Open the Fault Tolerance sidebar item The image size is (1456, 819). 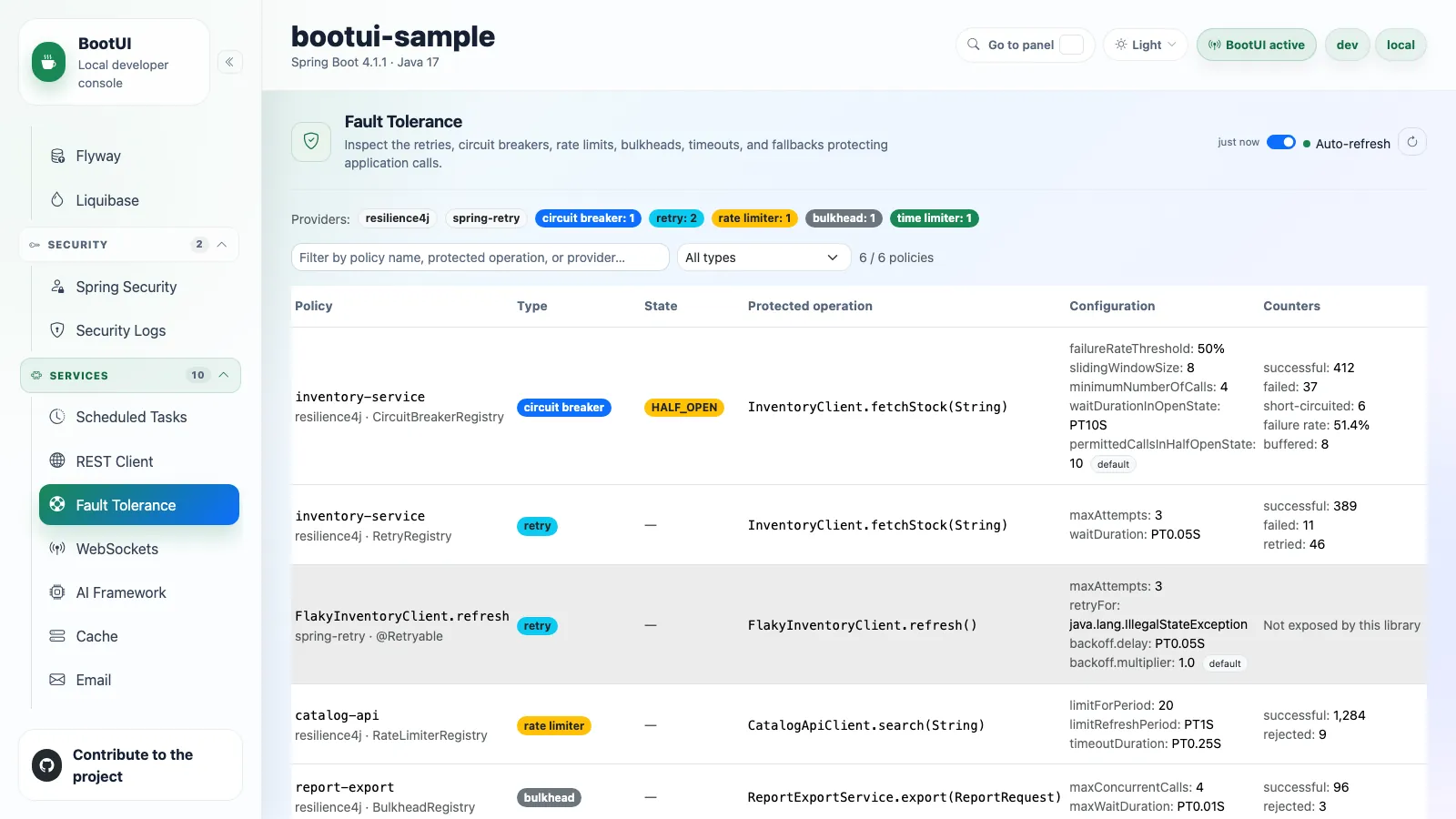139,505
